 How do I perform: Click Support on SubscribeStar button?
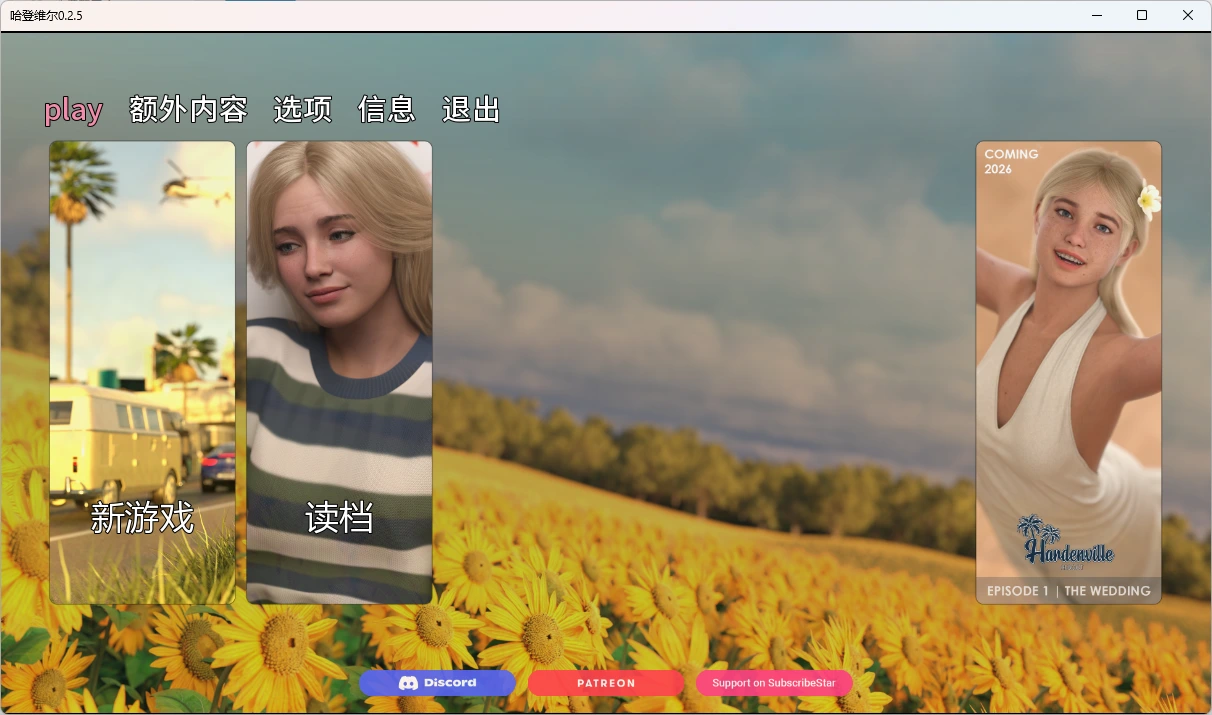coord(774,683)
